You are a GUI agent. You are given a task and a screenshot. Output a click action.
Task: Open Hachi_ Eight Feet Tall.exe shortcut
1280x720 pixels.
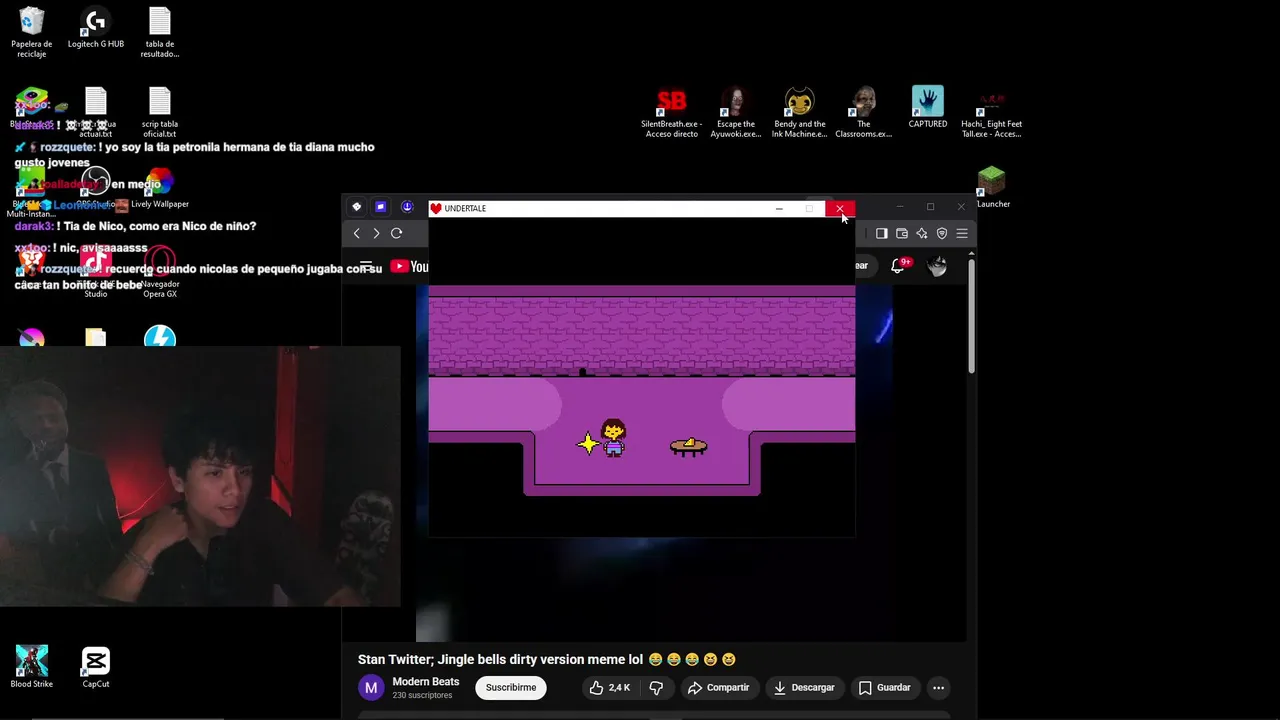click(992, 113)
